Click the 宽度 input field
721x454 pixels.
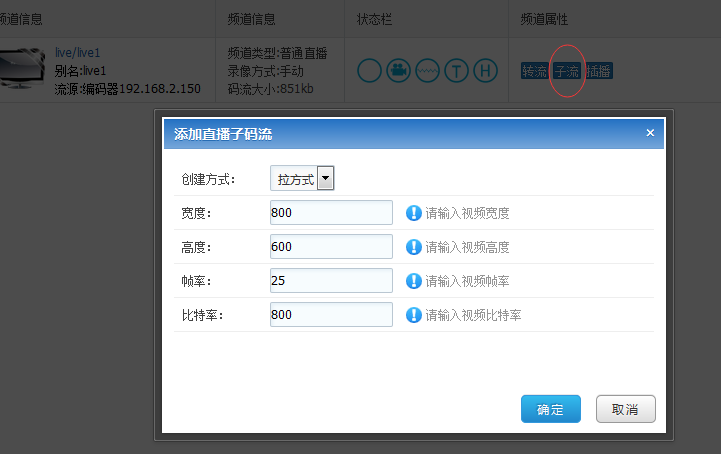[x=331, y=213]
